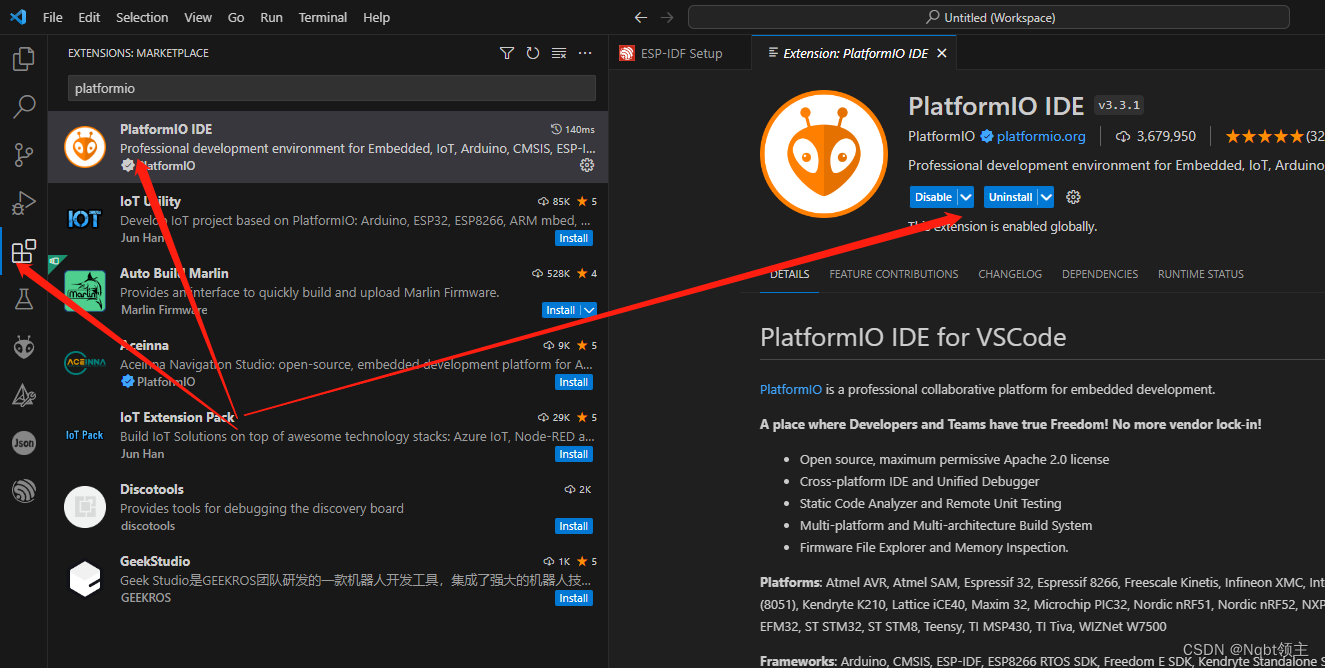
Task: Open the platformio.org publisher link
Action: click(x=1041, y=136)
